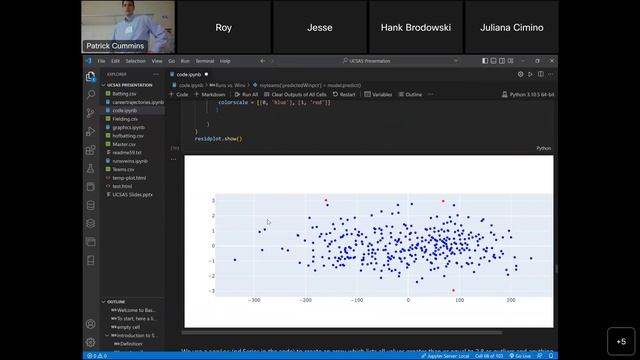Open Teams.csv in the explorer
Screen dimensions: 640x360
point(123,169)
